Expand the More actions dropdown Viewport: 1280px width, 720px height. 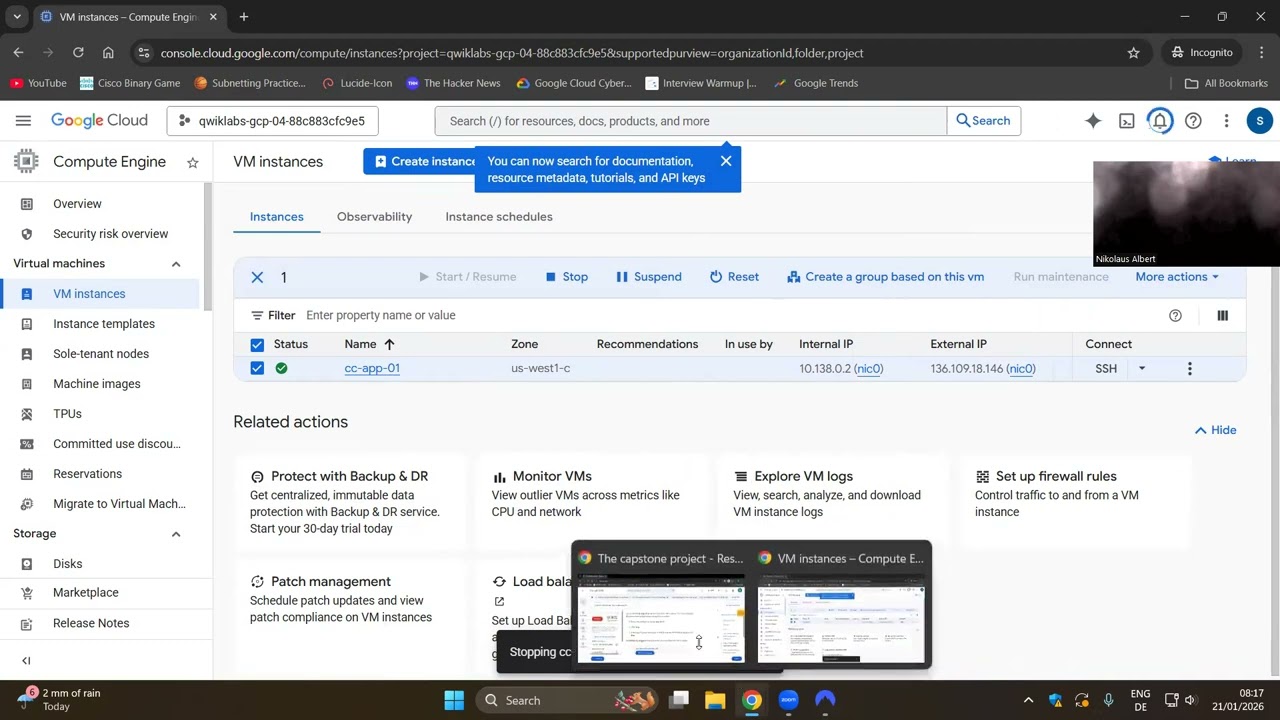click(1177, 277)
